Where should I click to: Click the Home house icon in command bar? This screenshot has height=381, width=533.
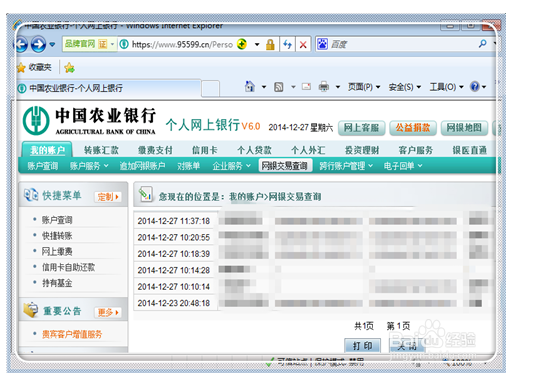(x=250, y=86)
